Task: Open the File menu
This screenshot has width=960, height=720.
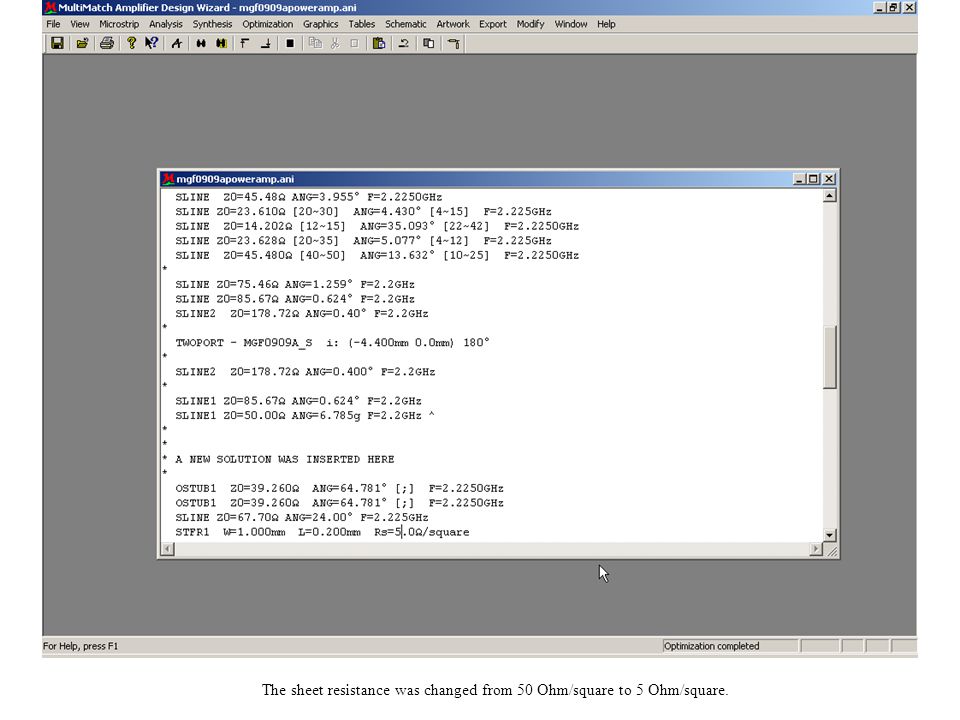Action: click(53, 24)
